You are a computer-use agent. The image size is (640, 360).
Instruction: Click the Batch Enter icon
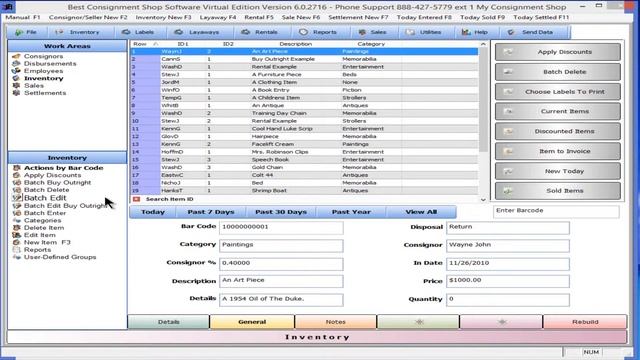pos(16,213)
